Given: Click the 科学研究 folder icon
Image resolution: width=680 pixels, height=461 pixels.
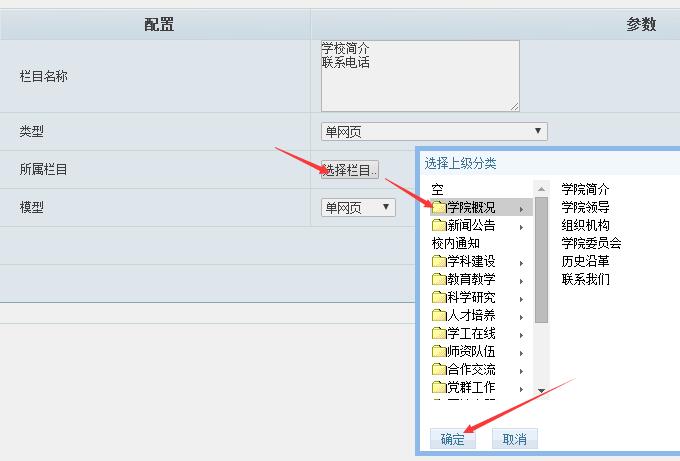Looking at the screenshot, I should [x=439, y=297].
